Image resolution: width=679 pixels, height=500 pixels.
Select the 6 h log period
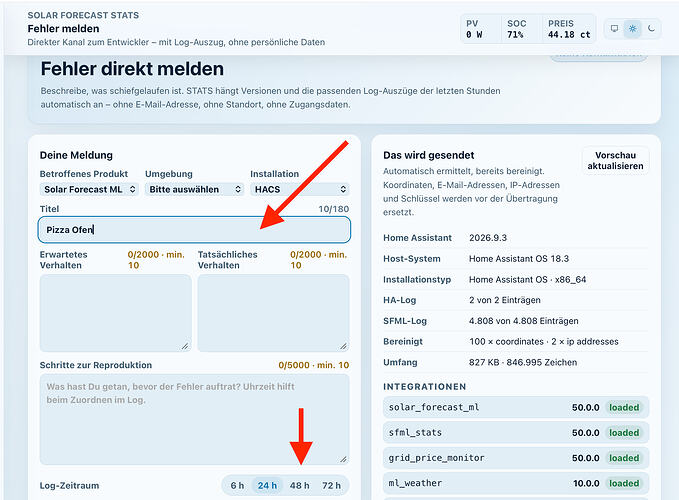[237, 486]
